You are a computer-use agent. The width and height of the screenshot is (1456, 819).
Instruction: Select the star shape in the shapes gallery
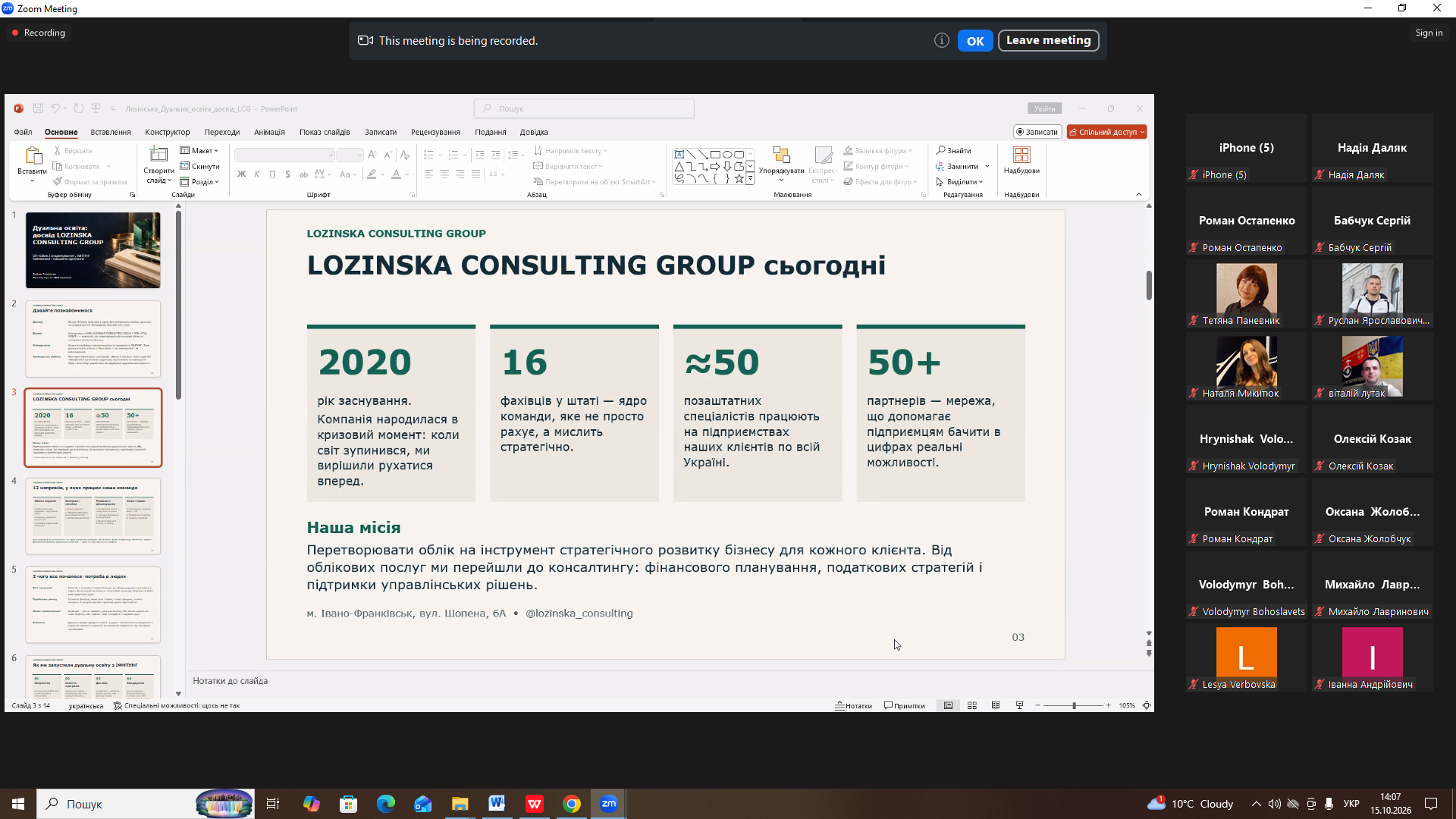pos(739,179)
